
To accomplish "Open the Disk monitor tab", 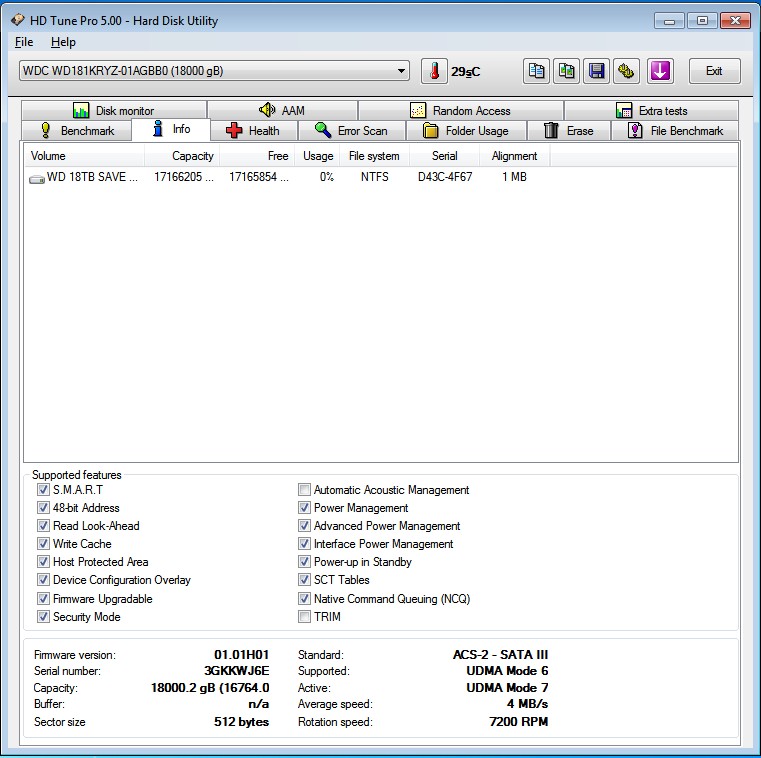I will [114, 111].
